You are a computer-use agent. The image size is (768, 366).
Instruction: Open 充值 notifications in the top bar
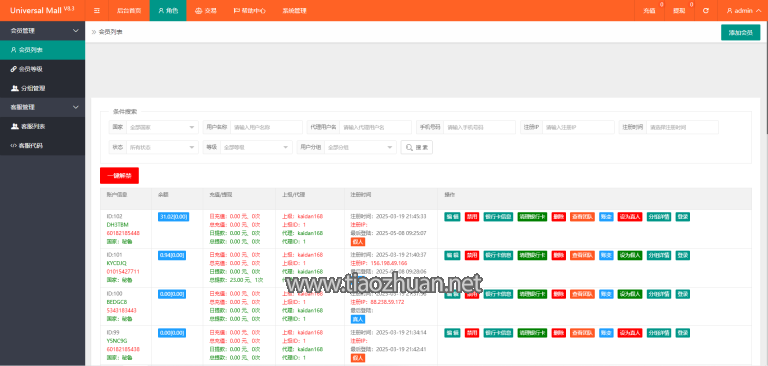click(649, 10)
